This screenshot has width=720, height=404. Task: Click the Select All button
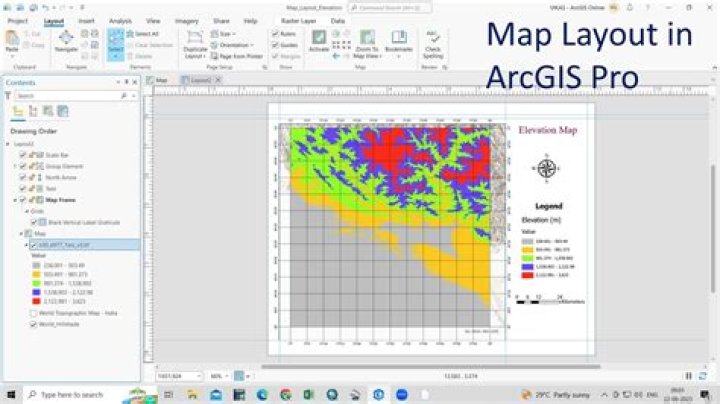(143, 34)
